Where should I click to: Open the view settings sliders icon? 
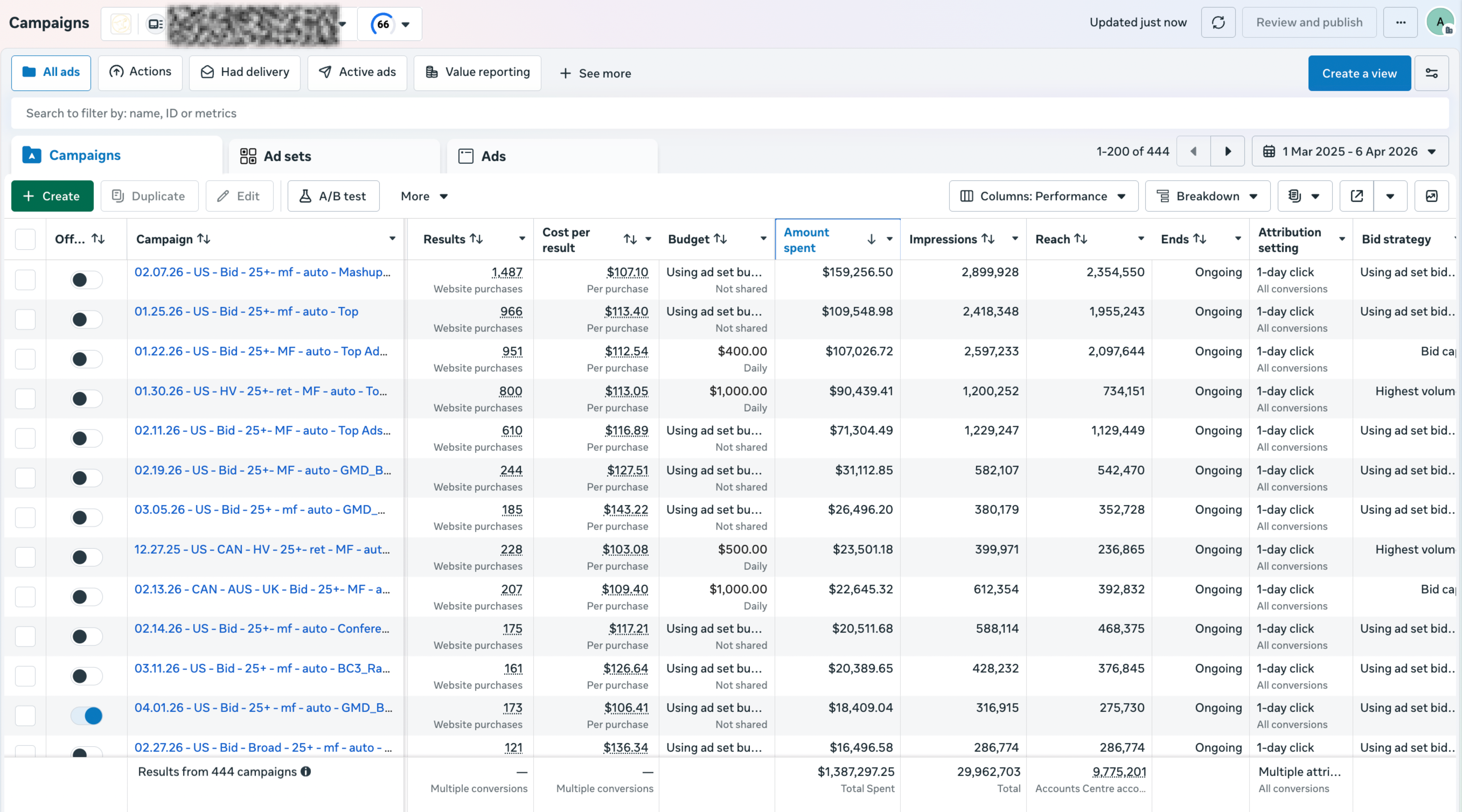[x=1431, y=73]
